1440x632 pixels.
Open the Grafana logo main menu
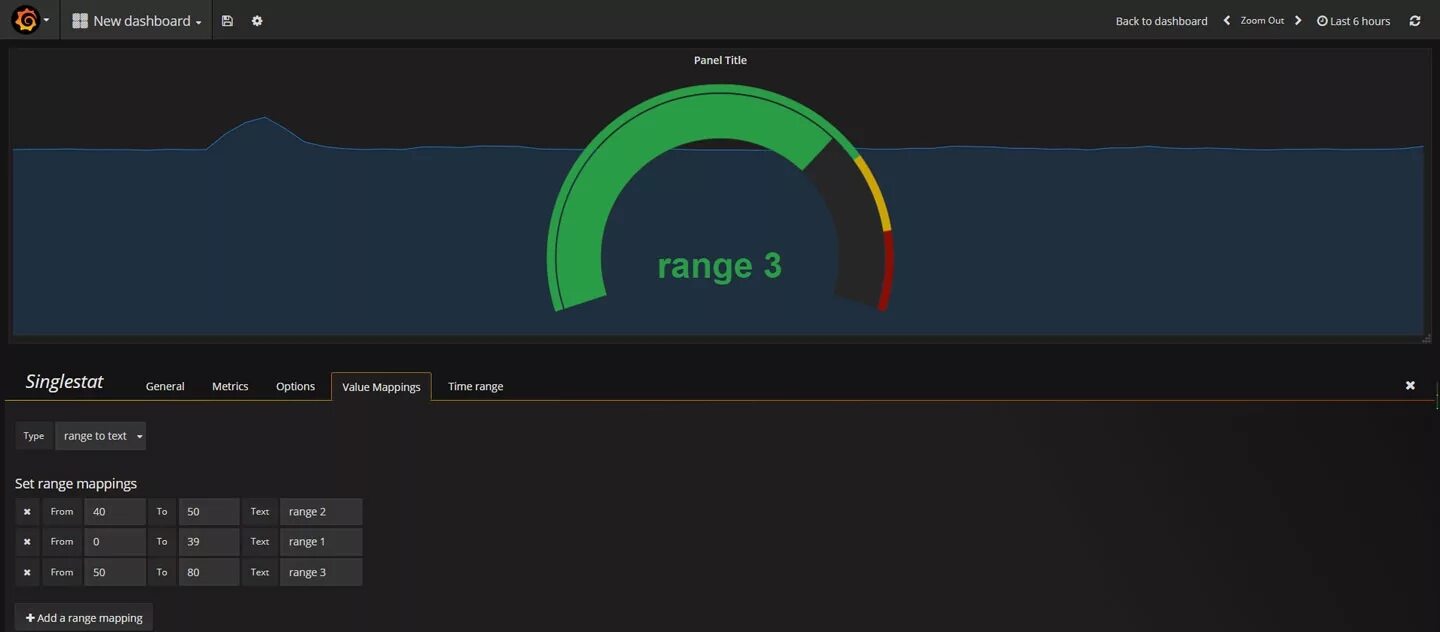pos(30,20)
